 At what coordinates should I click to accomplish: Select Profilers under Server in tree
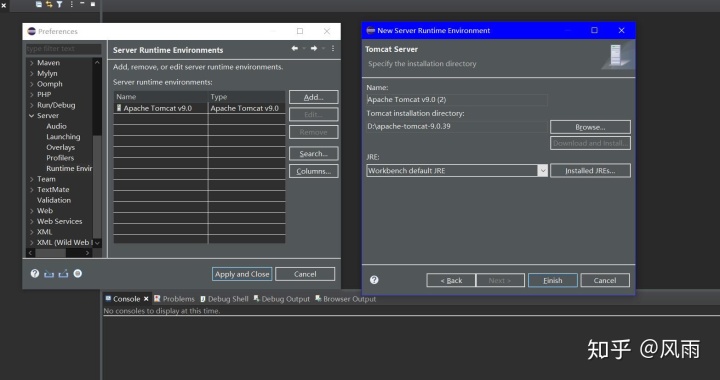click(60, 158)
